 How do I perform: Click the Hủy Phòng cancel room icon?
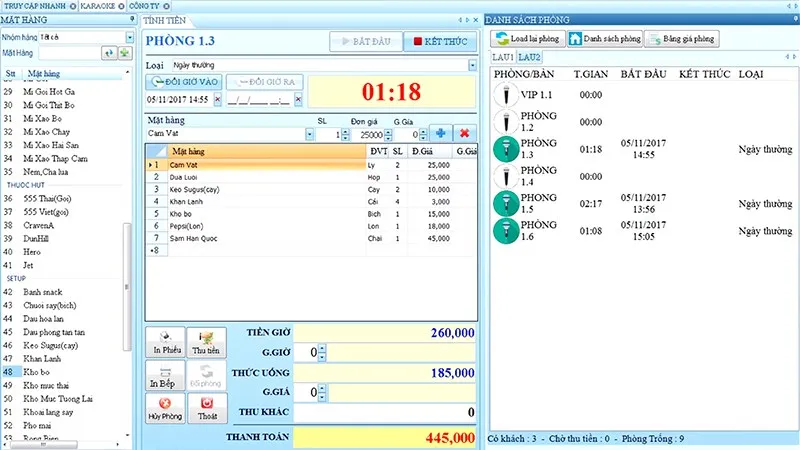tap(165, 407)
